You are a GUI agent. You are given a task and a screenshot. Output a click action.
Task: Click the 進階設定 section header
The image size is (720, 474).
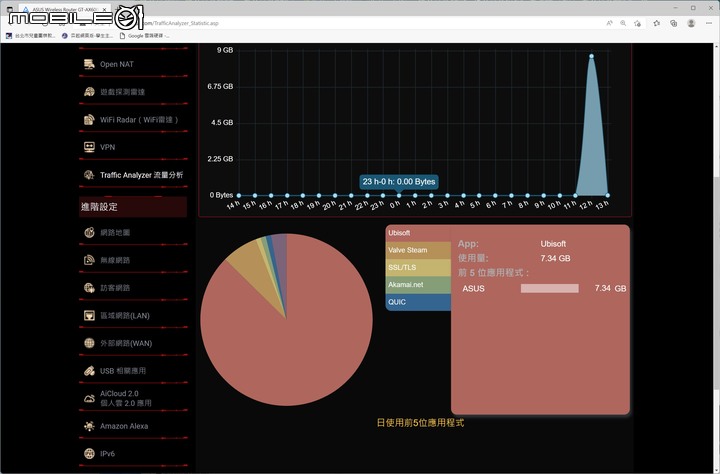tap(133, 207)
